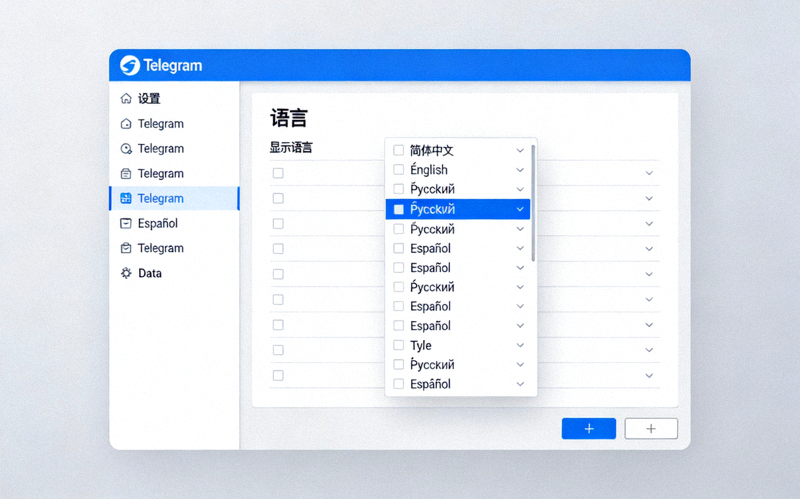Check the box next to Tyle

[x=398, y=345]
